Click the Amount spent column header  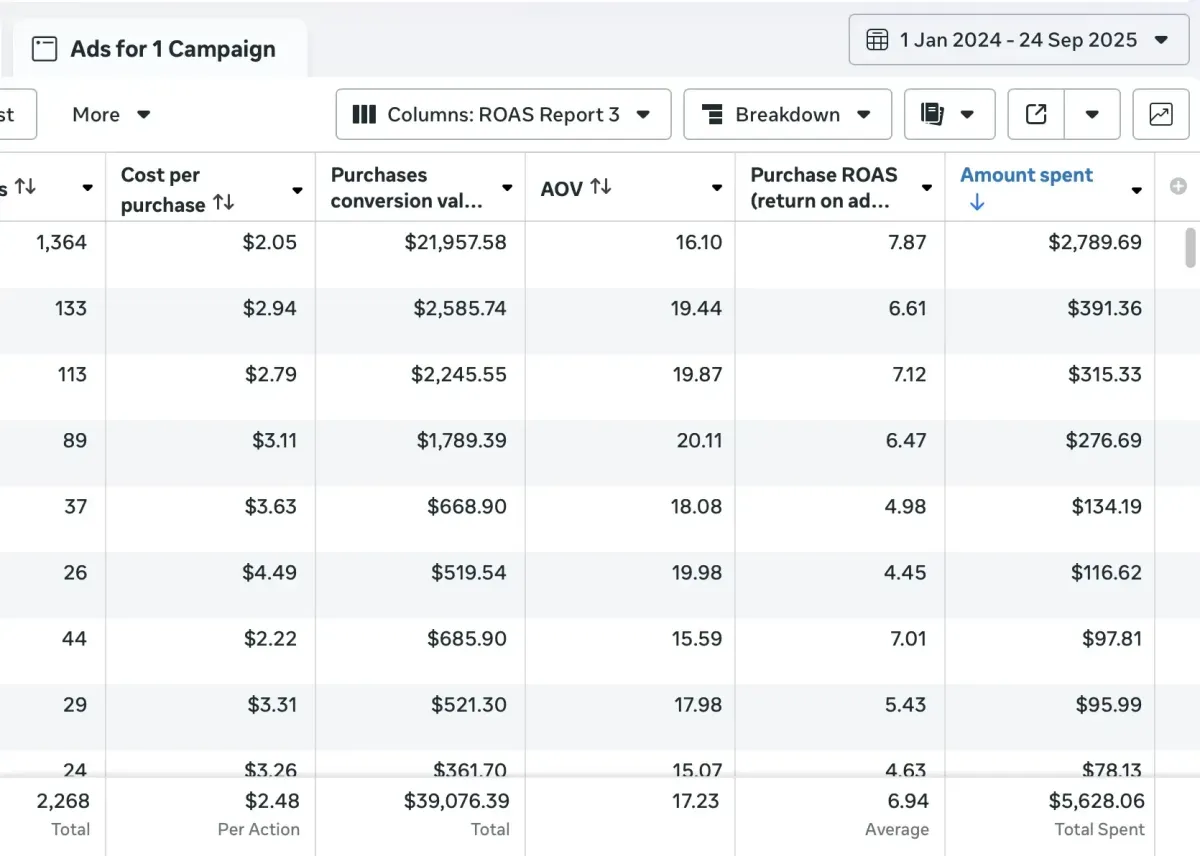pyautogui.click(x=1027, y=175)
